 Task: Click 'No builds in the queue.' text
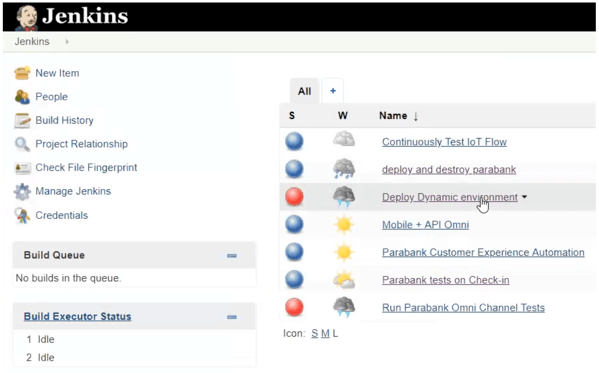click(68, 278)
